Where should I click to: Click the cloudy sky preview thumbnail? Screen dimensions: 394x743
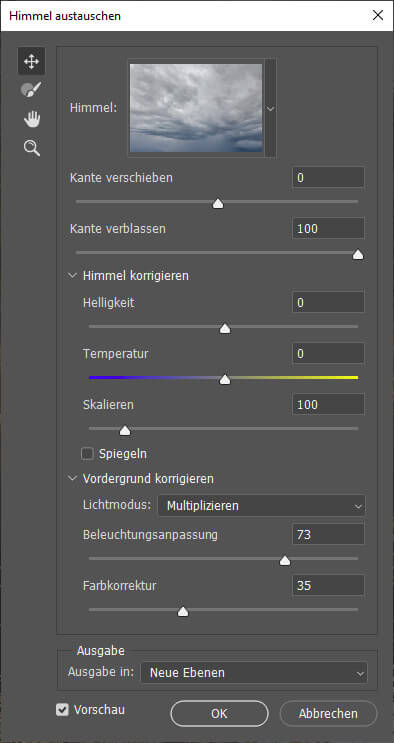pyautogui.click(x=196, y=108)
